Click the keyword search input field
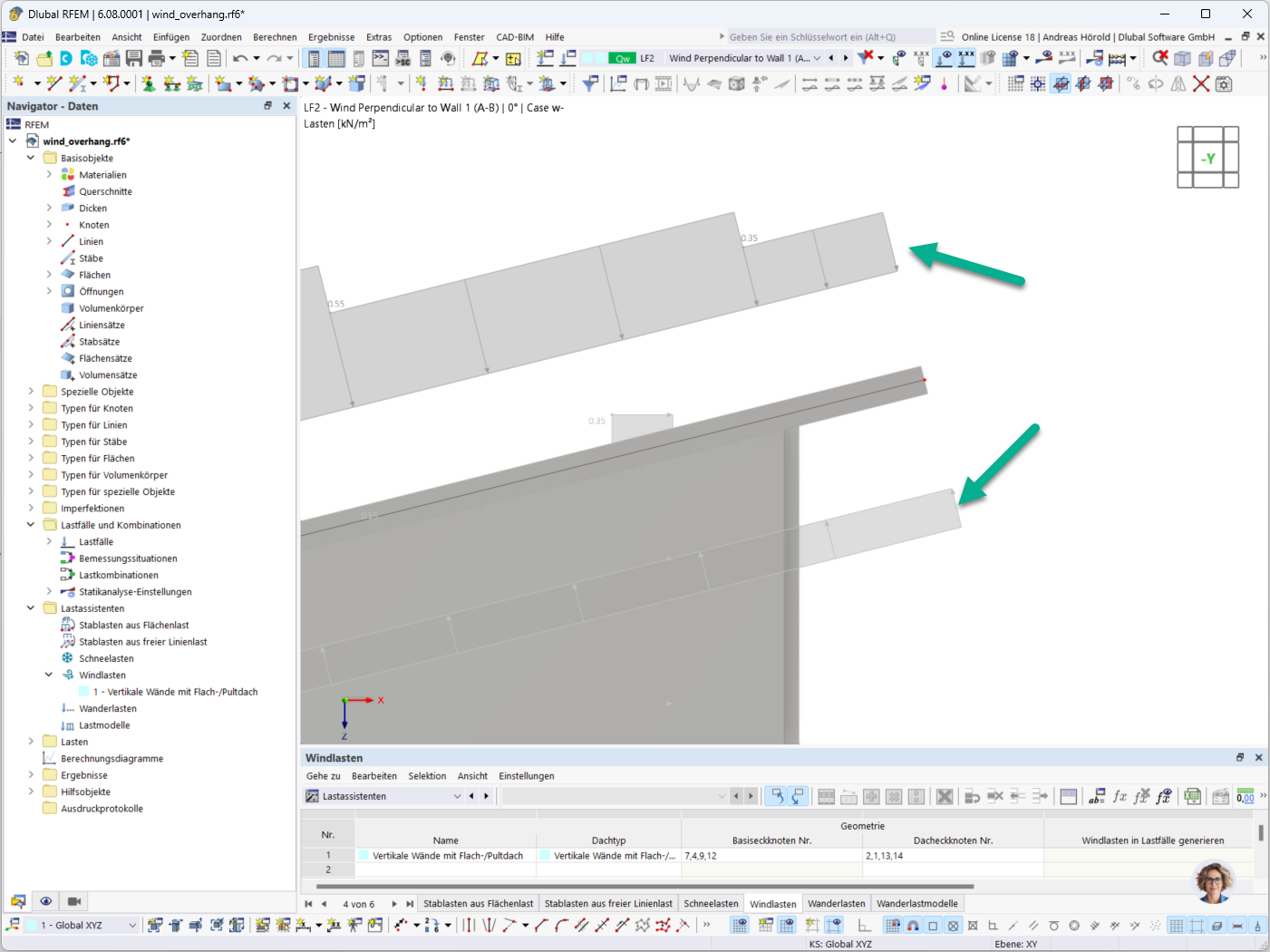 831,36
